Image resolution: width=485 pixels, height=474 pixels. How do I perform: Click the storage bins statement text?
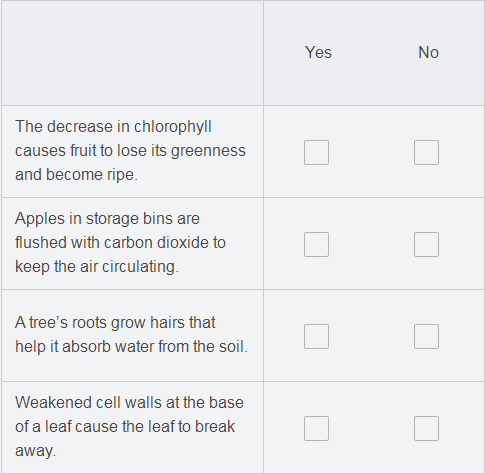point(120,243)
